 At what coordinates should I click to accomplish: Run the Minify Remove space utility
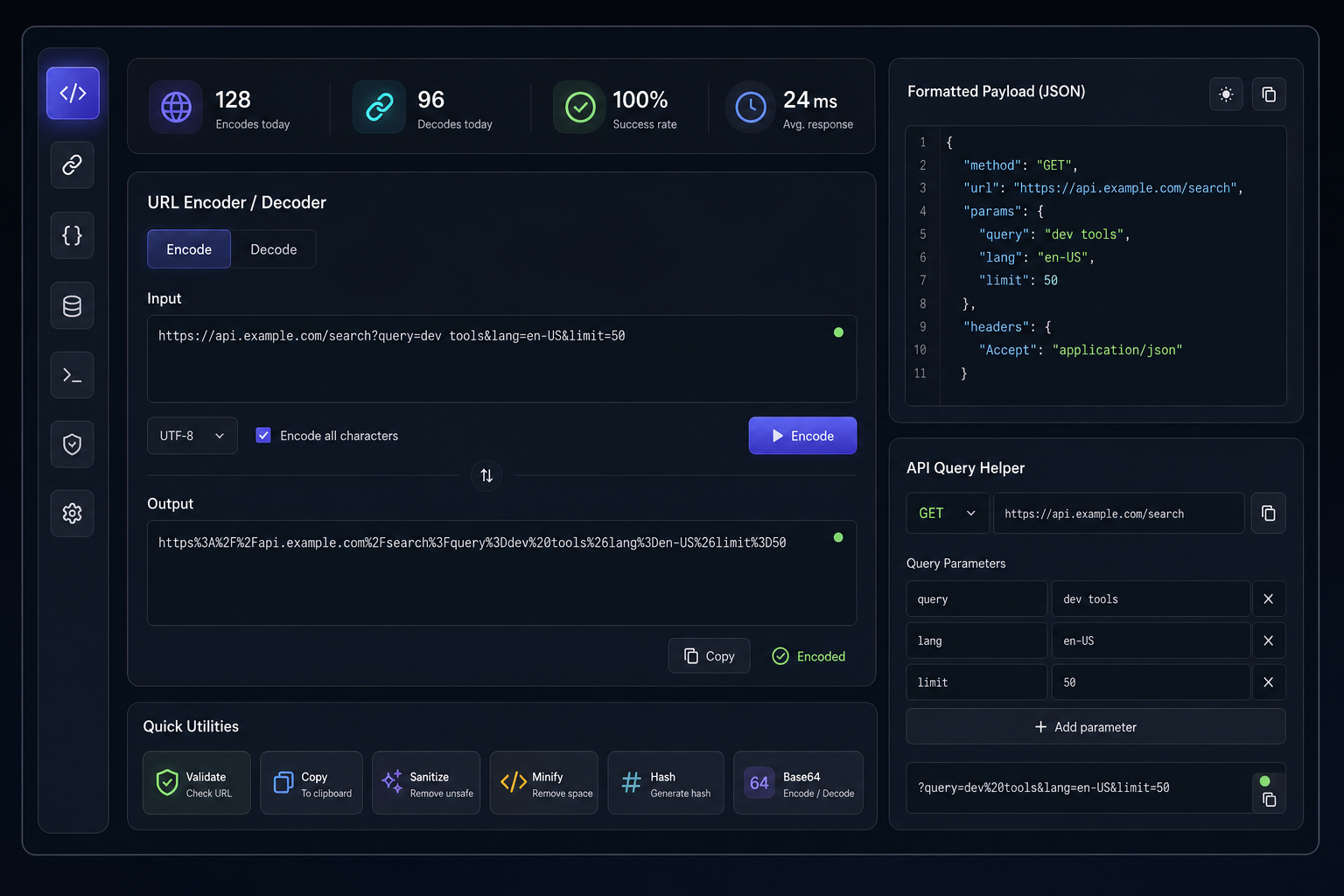tap(544, 783)
